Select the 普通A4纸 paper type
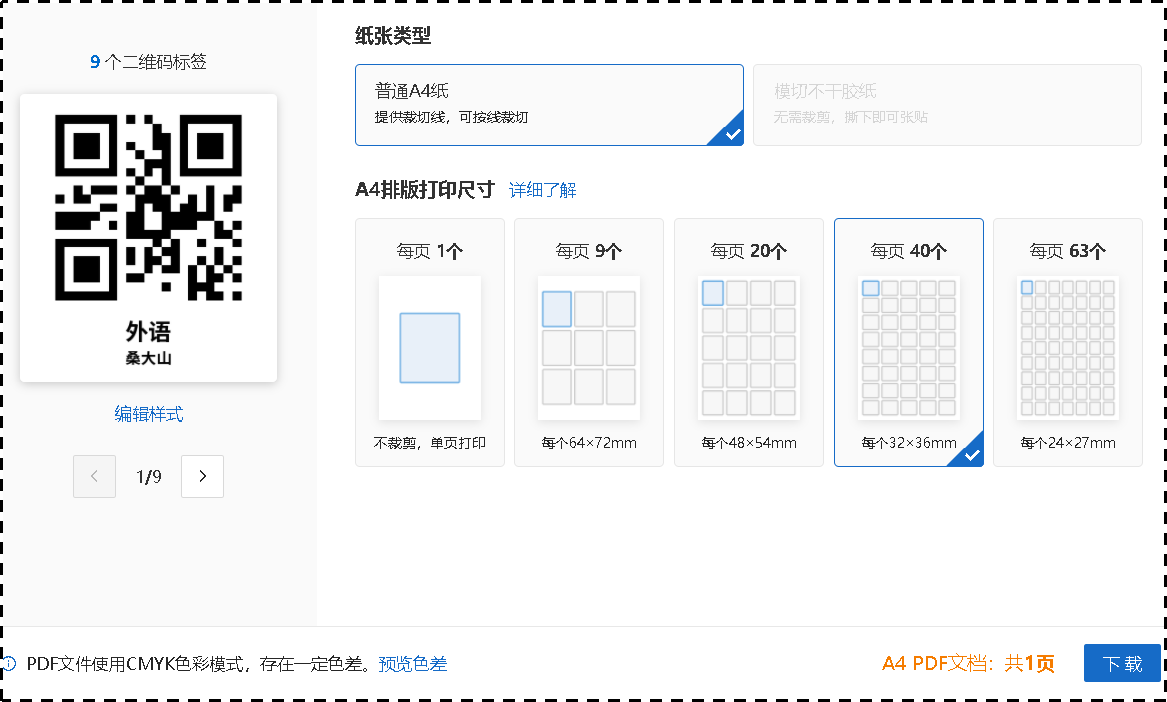Image resolution: width=1167 pixels, height=702 pixels. 549,105
